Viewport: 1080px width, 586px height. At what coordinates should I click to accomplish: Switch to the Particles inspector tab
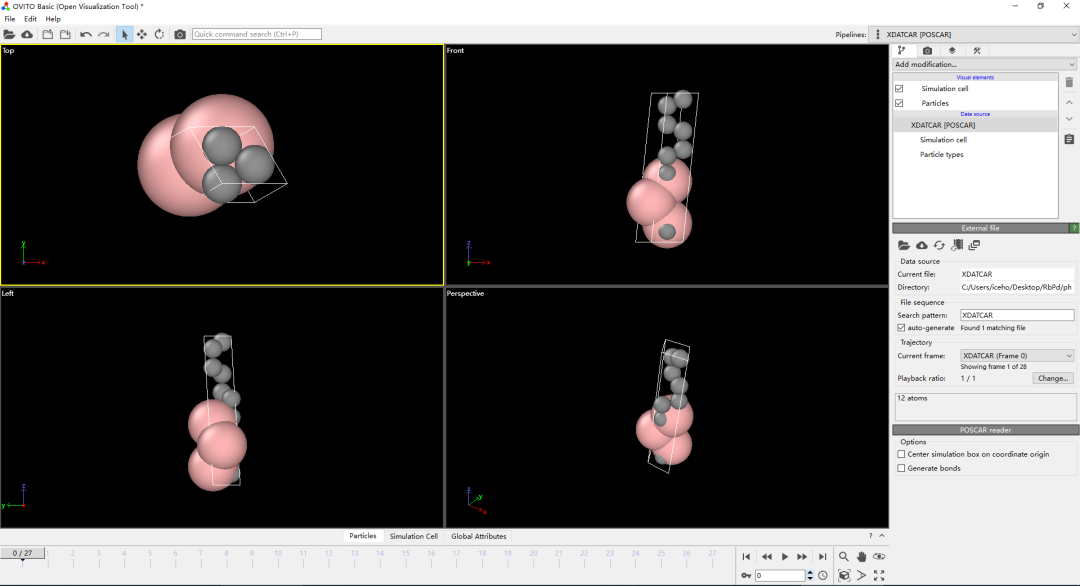(x=362, y=536)
